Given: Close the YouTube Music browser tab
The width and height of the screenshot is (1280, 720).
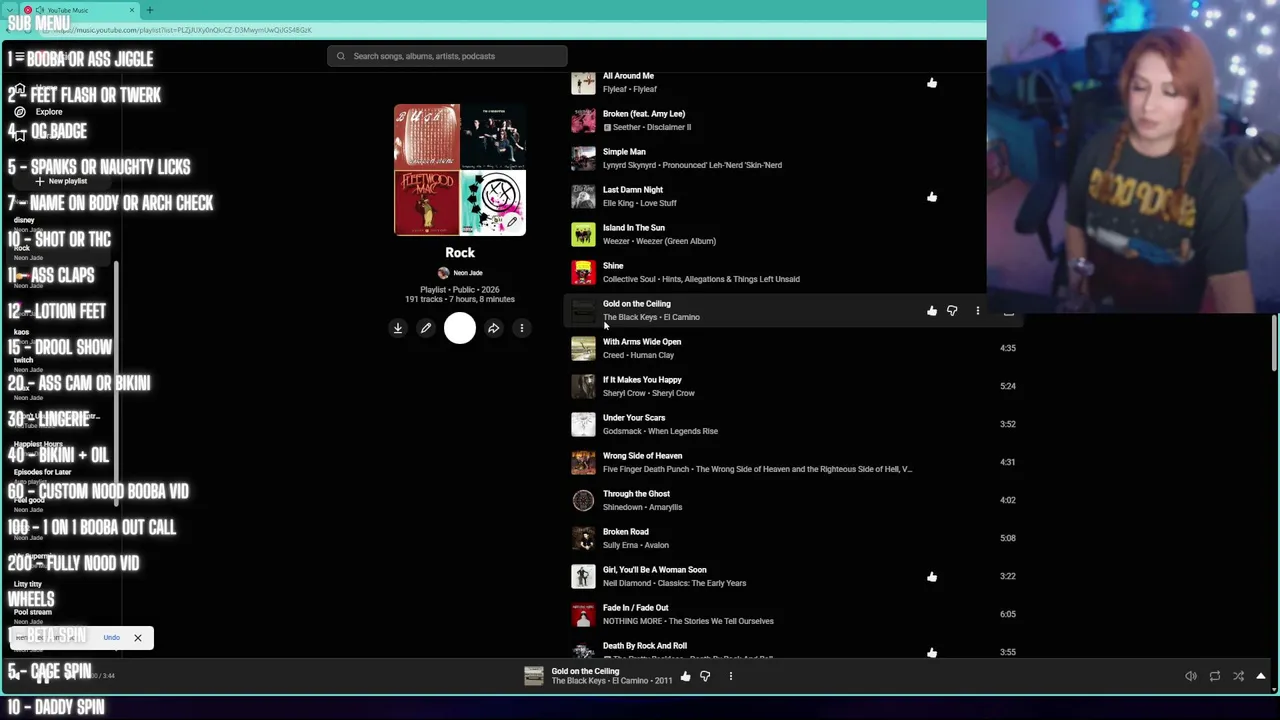Looking at the screenshot, I should [x=131, y=10].
